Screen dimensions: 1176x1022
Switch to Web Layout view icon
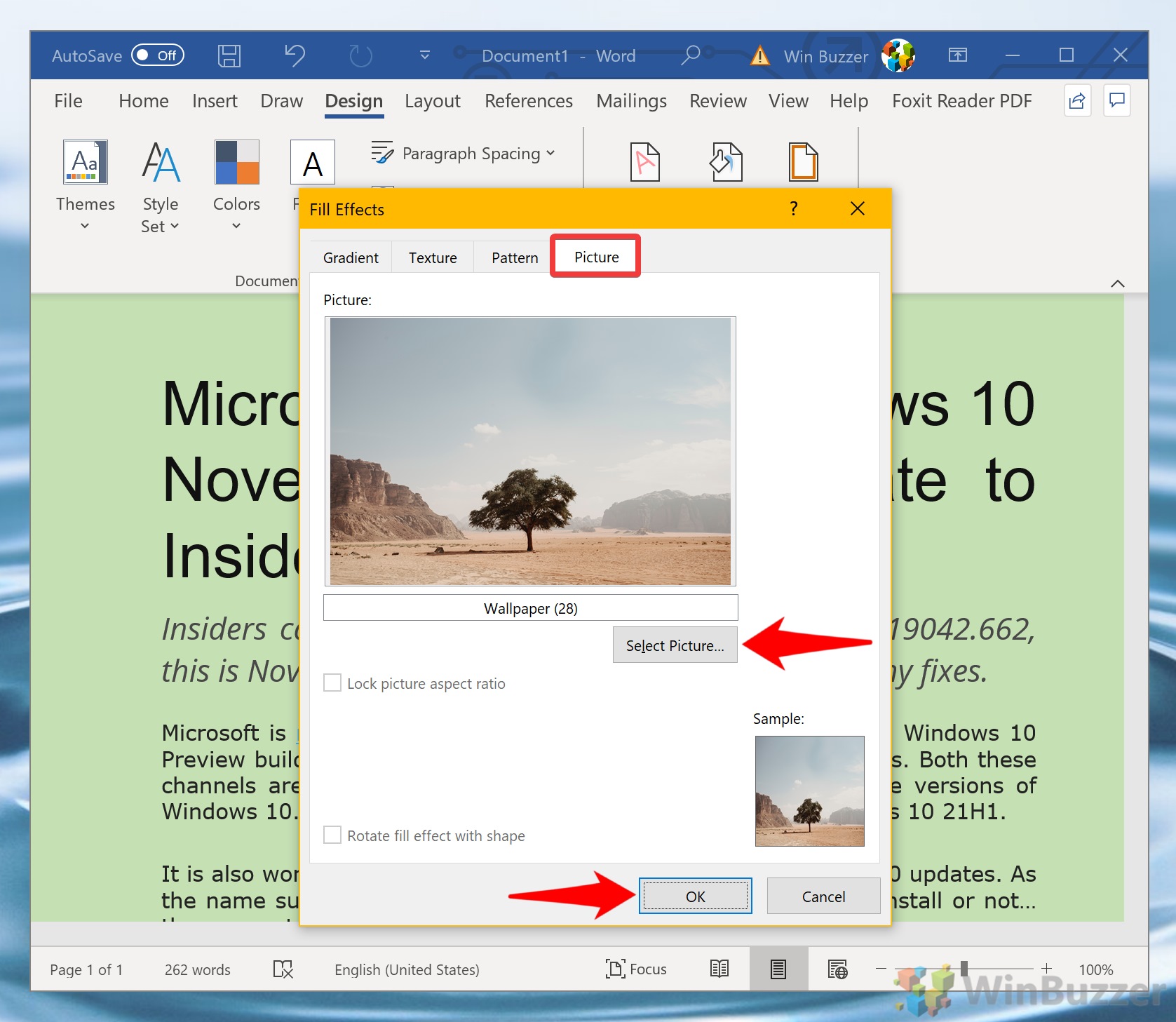click(837, 969)
